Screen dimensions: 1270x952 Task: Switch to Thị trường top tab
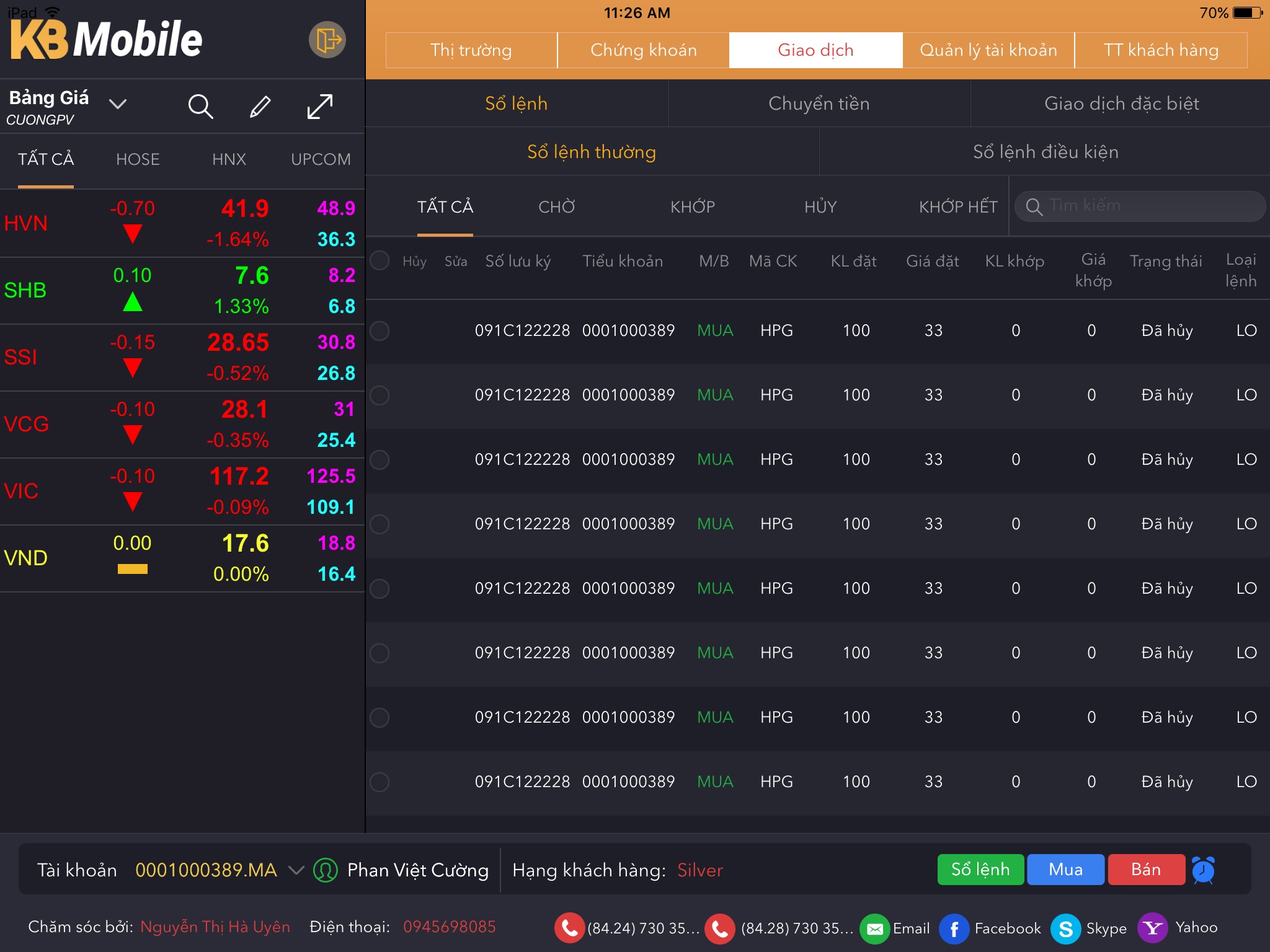(471, 50)
